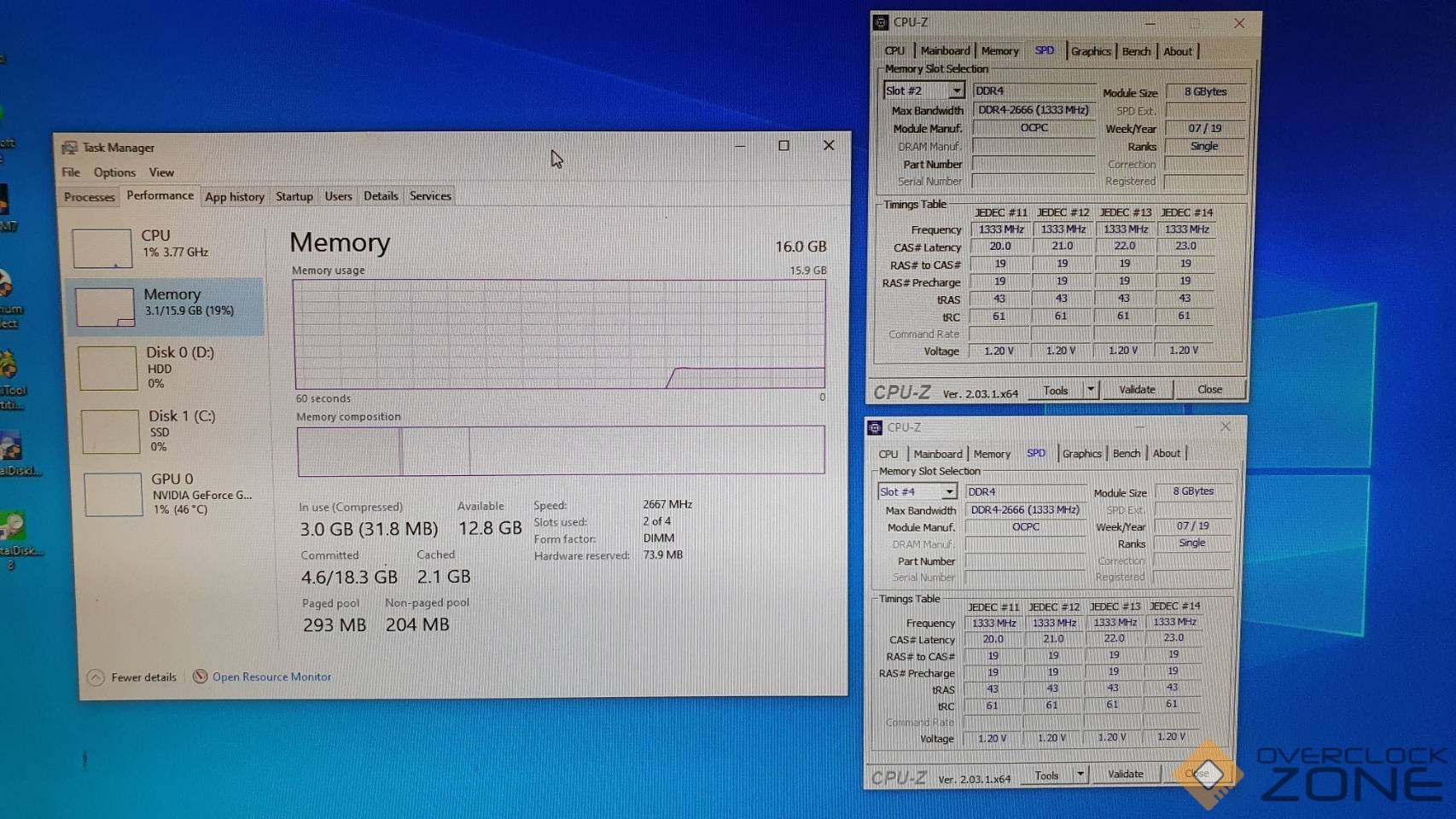Open the View menu in Task Manager

click(x=161, y=172)
